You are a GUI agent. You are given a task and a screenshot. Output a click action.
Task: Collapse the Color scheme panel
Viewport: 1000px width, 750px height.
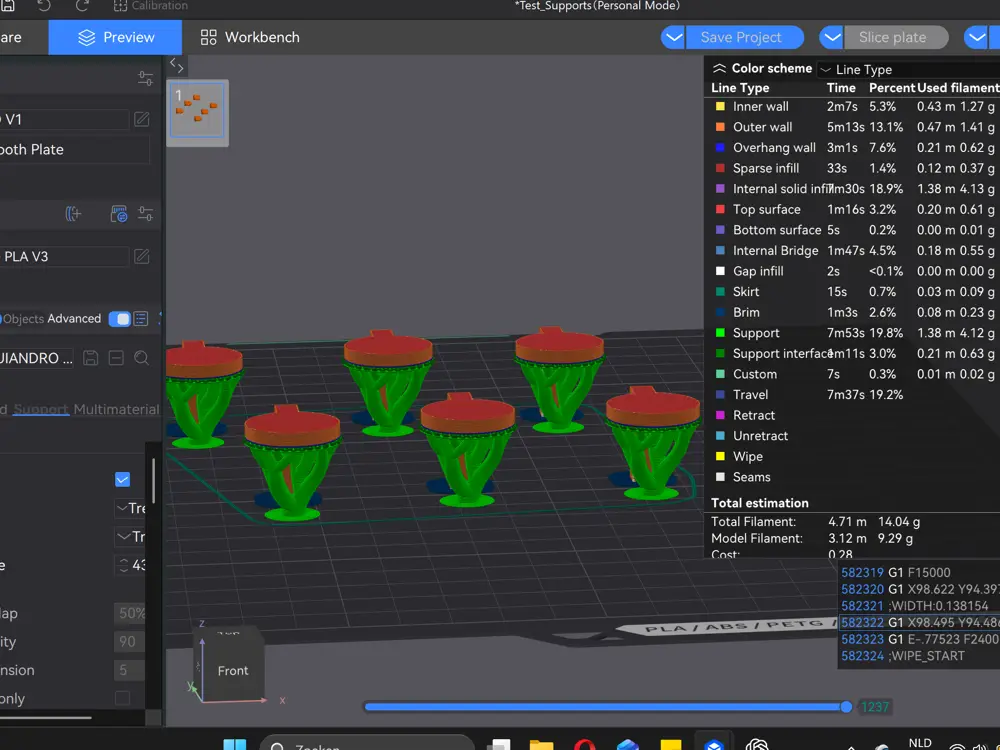coord(719,68)
